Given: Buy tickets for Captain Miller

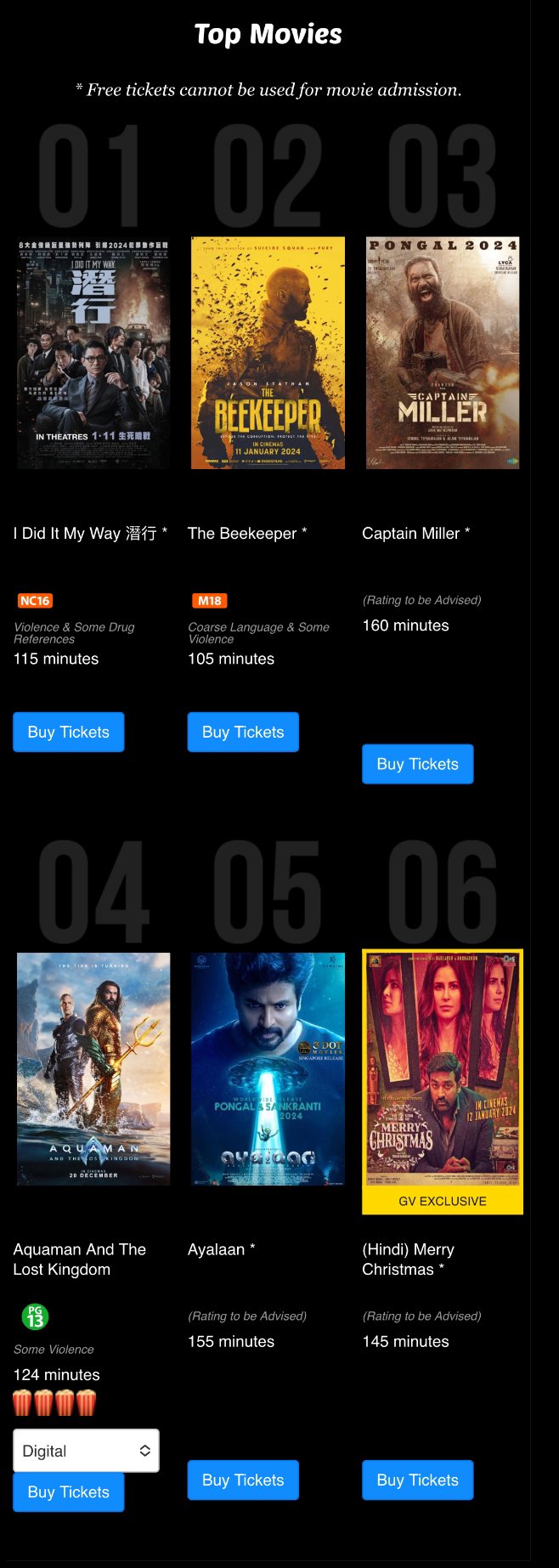Looking at the screenshot, I should click(418, 764).
